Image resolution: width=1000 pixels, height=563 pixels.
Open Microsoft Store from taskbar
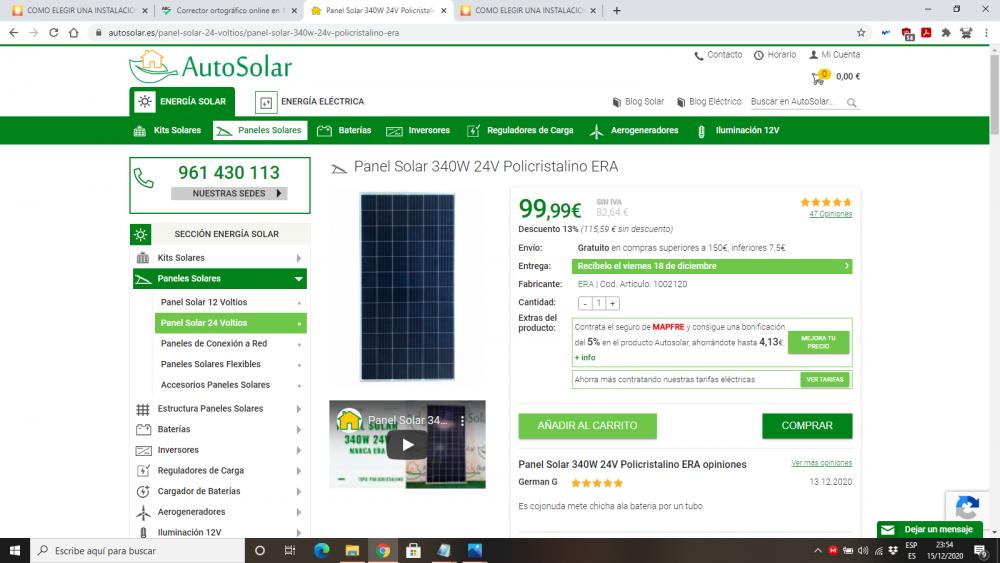click(413, 550)
